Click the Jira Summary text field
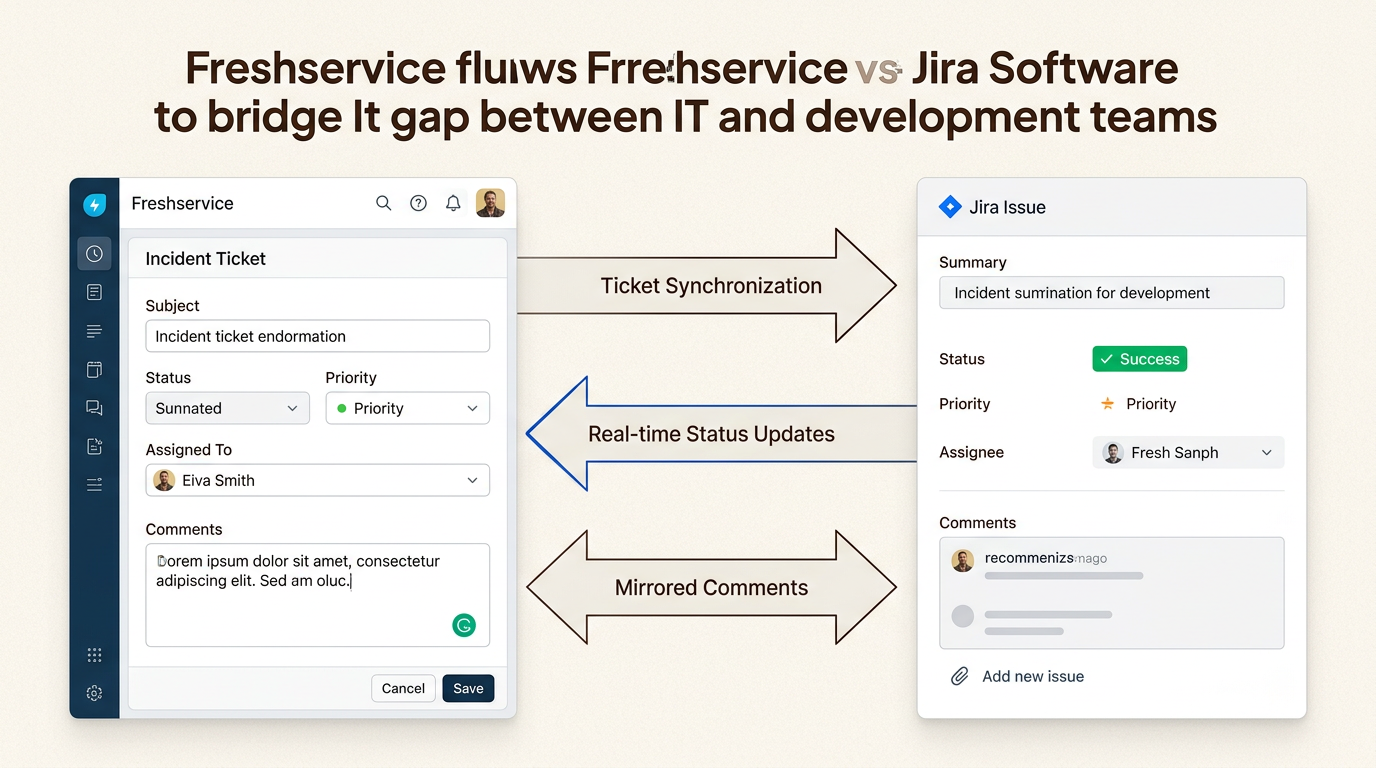Screen dimensions: 1376x768 [1110, 293]
